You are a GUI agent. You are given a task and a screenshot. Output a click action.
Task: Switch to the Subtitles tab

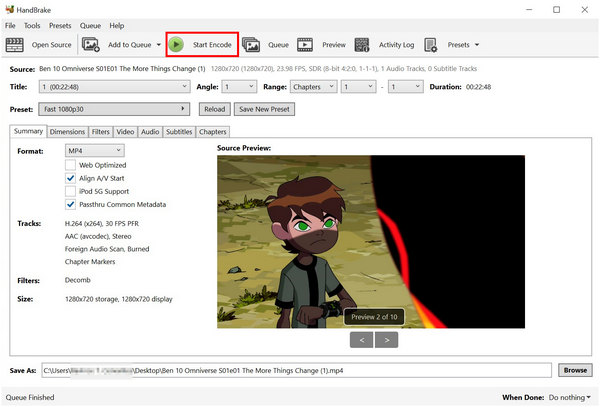click(x=179, y=131)
